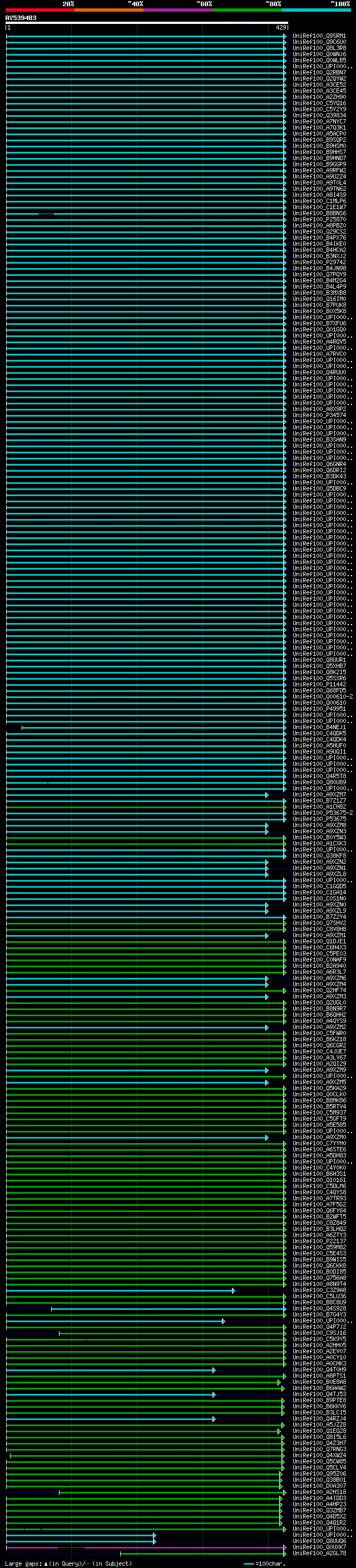Click the label UniRef100_A2ZH90
The height and width of the screenshot is (1568, 356).
[319, 97]
